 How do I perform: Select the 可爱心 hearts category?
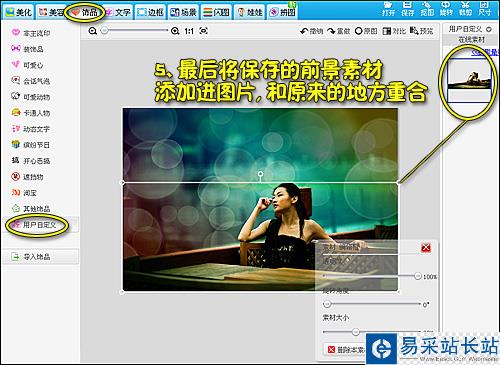click(27, 65)
